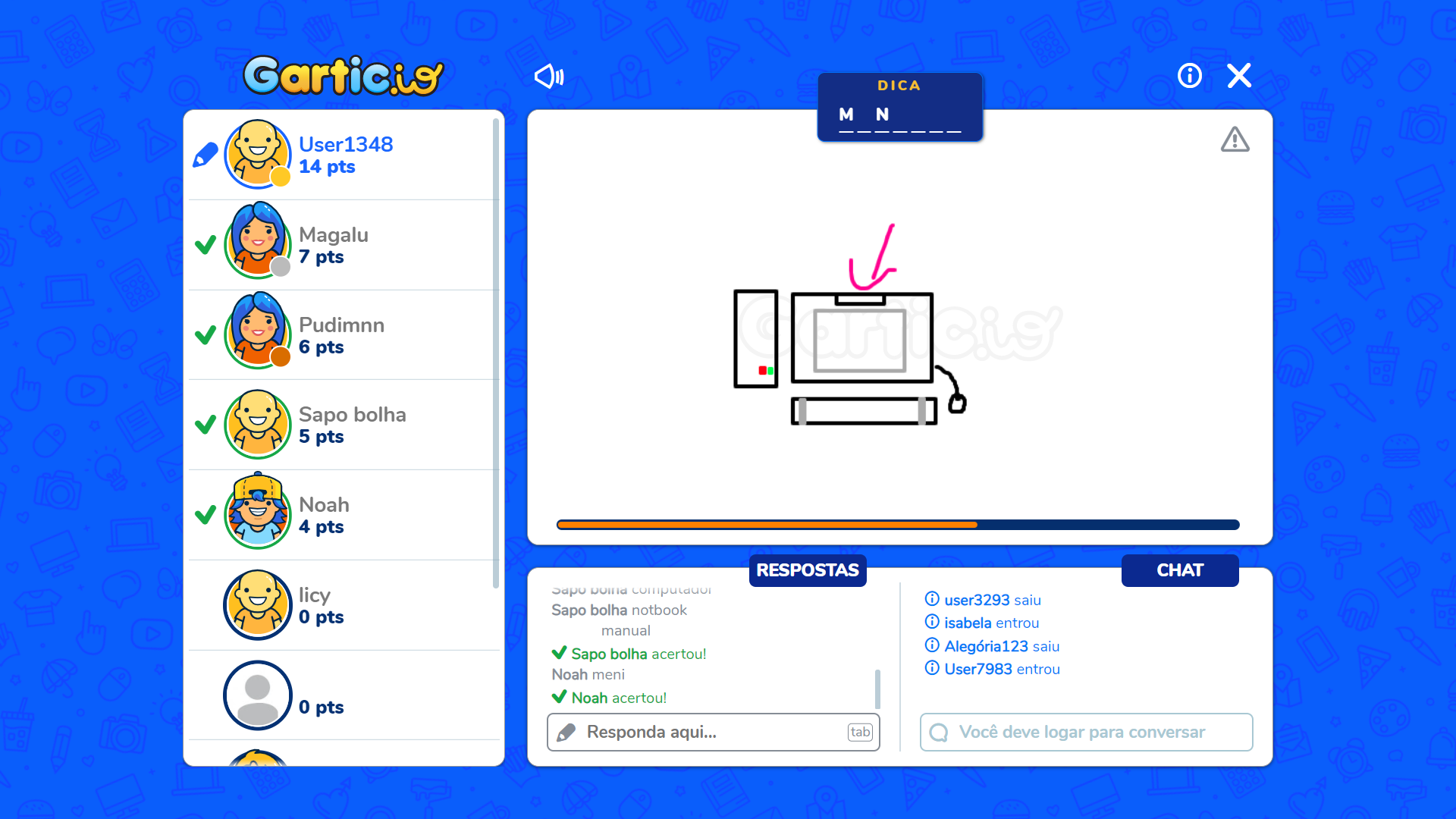Click the sound/volume toggle icon

click(549, 75)
